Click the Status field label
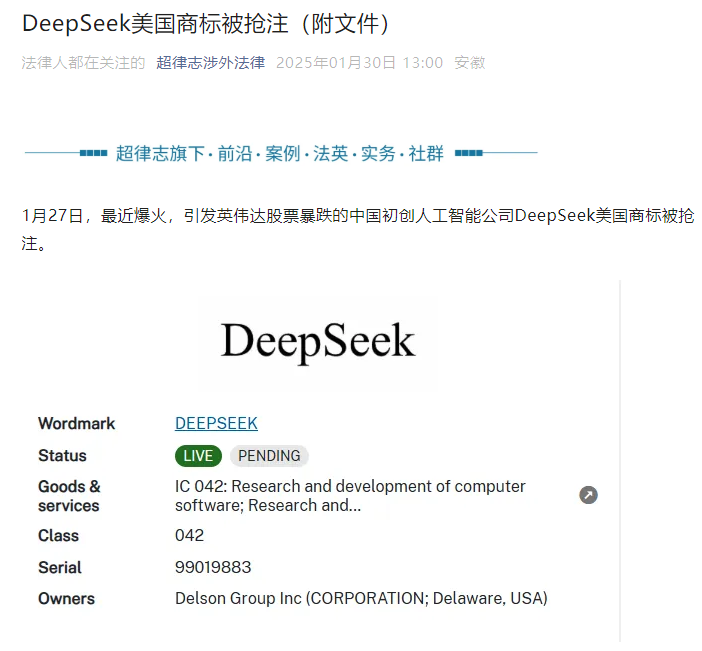Screen dimensions: 702x651 click(62, 455)
